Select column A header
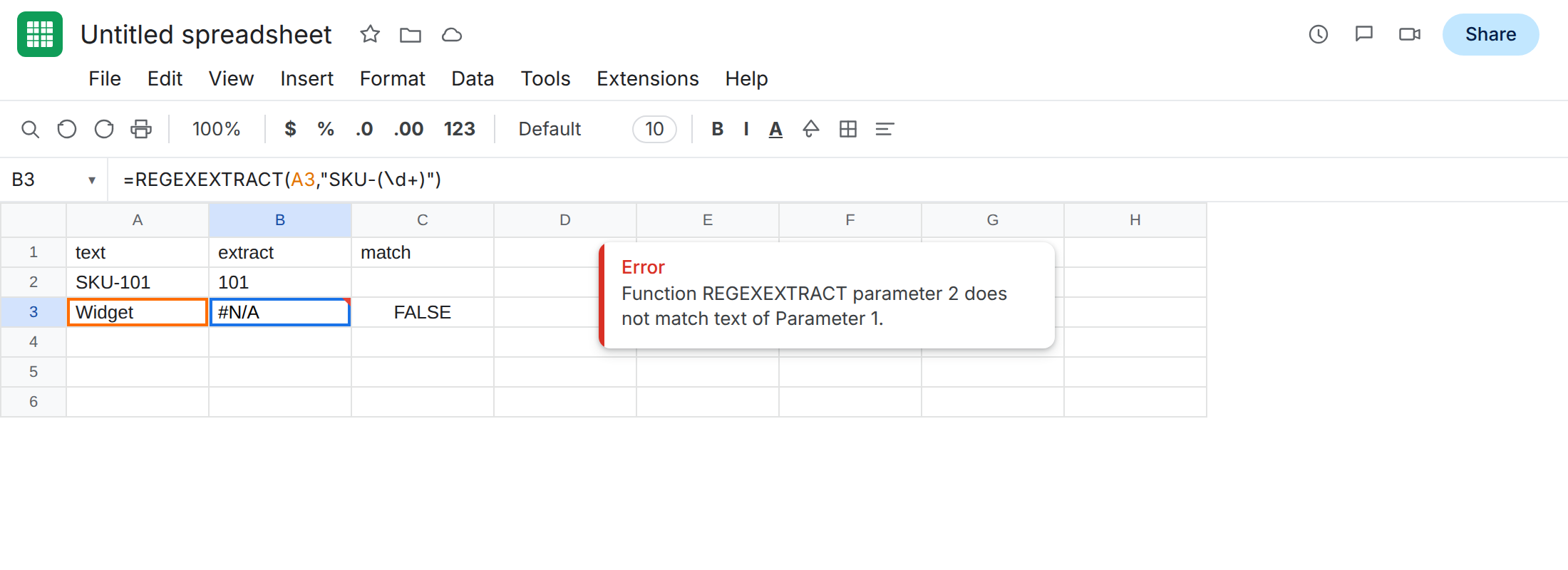The height and width of the screenshot is (570, 1568). coord(138,220)
